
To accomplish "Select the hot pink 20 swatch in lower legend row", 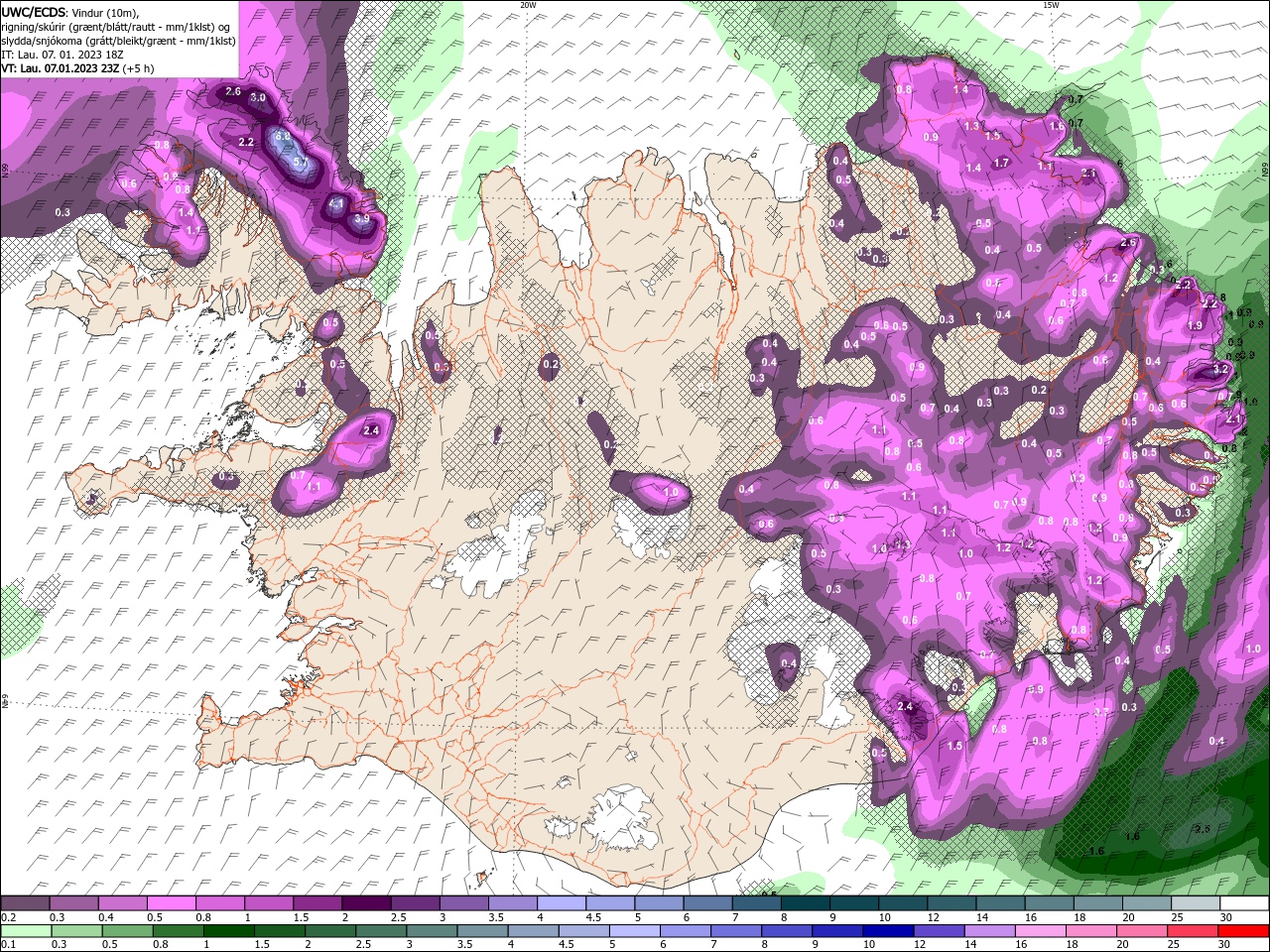I will click(x=1143, y=931).
